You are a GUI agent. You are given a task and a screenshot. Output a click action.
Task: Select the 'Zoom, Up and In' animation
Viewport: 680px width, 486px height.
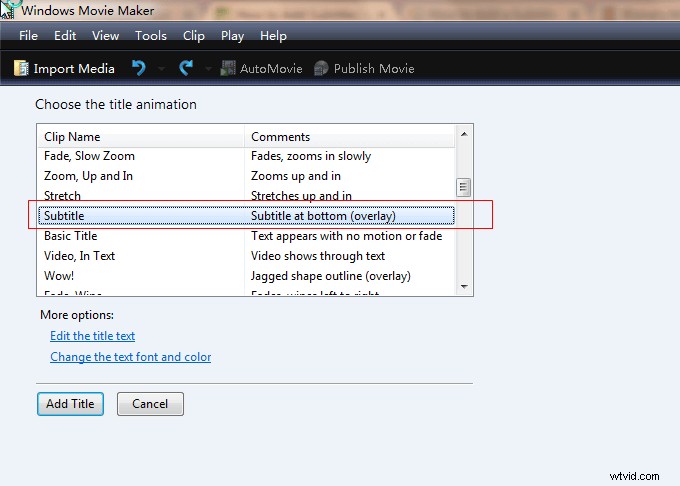click(246, 176)
